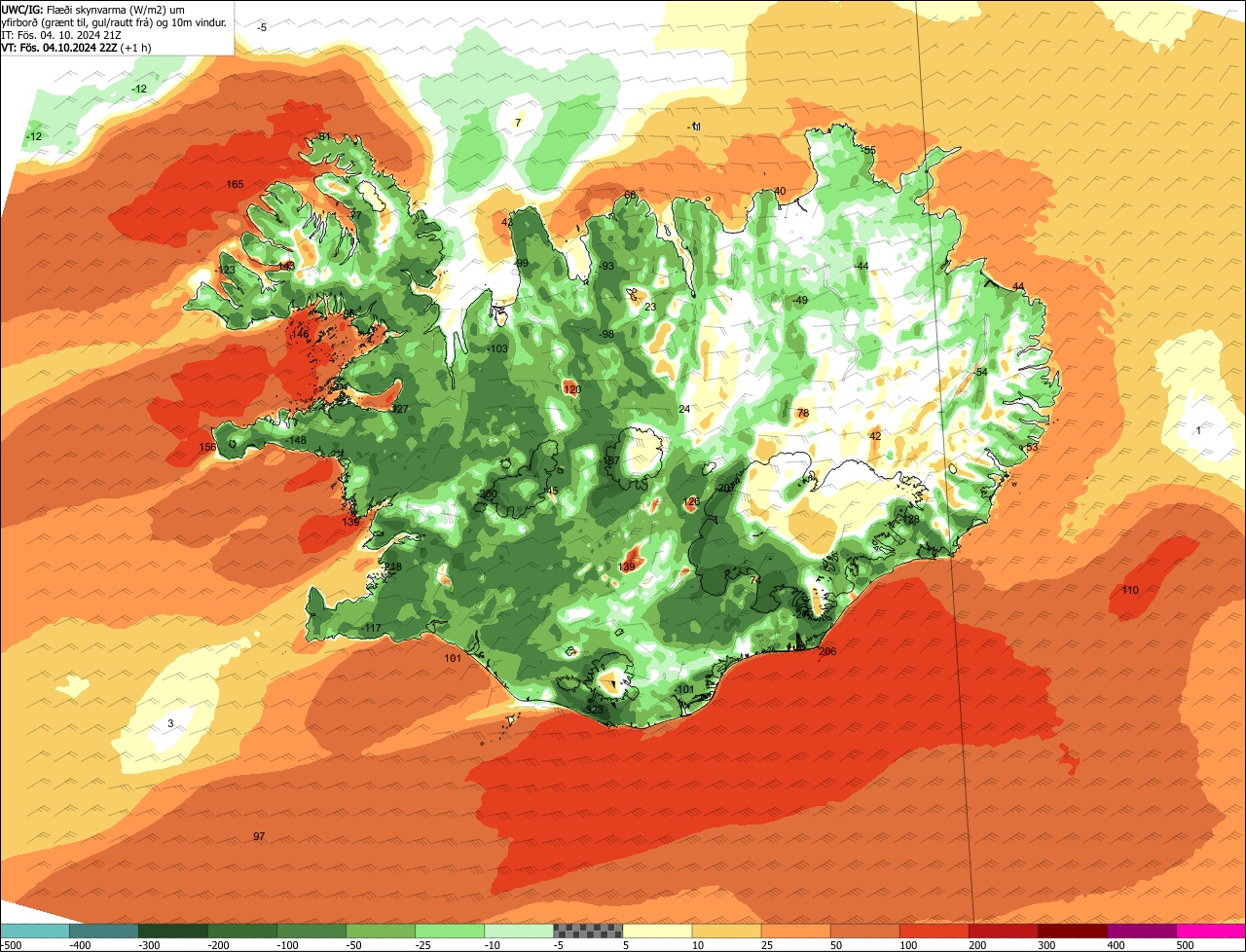This screenshot has width=1246, height=952.
Task: Click the '165' flux value over the sea
Action: (235, 185)
